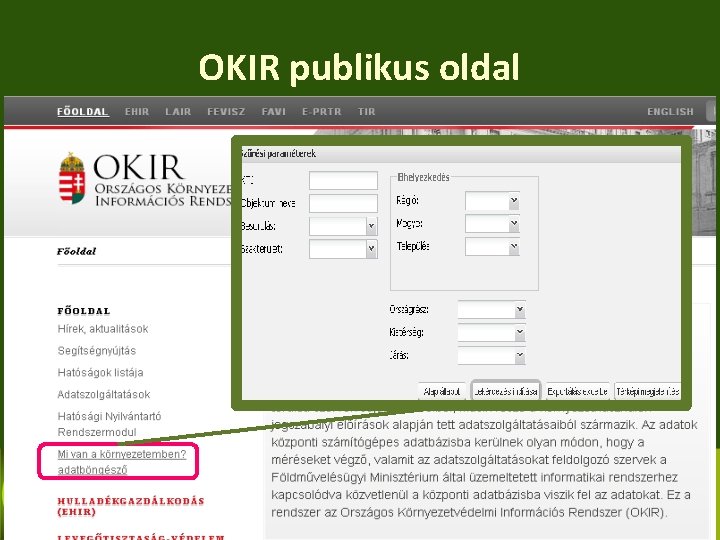Expand the Régió dropdown

(x=514, y=201)
